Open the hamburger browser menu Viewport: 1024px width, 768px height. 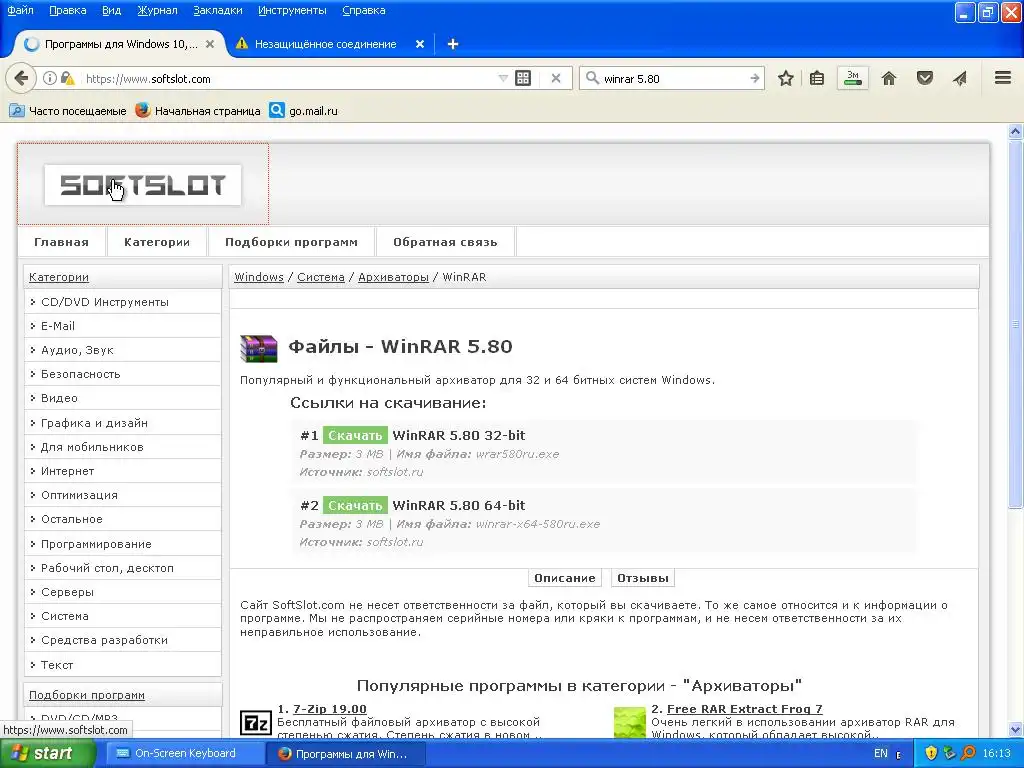(x=1003, y=78)
